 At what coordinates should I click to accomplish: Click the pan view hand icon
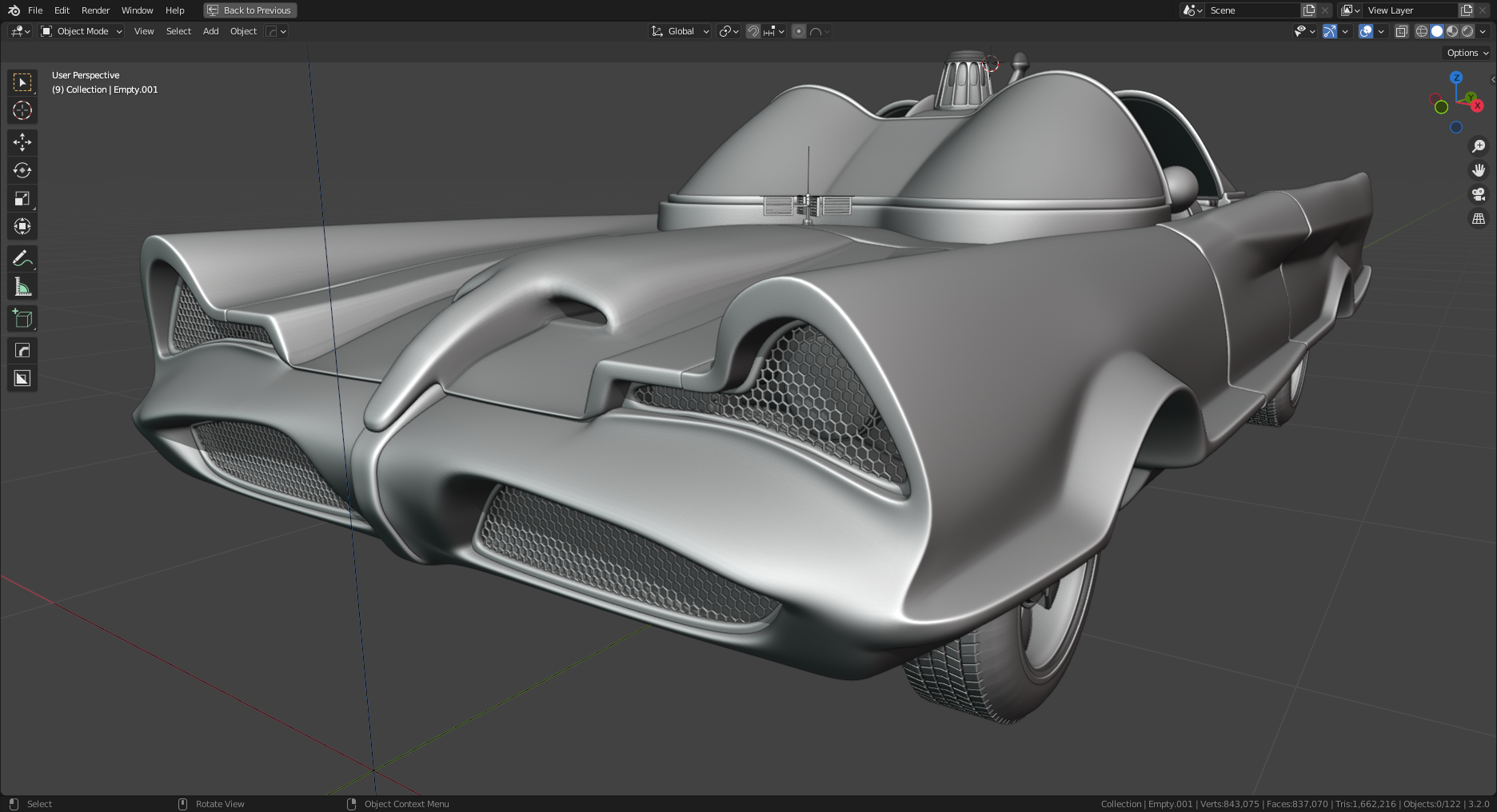(1479, 170)
